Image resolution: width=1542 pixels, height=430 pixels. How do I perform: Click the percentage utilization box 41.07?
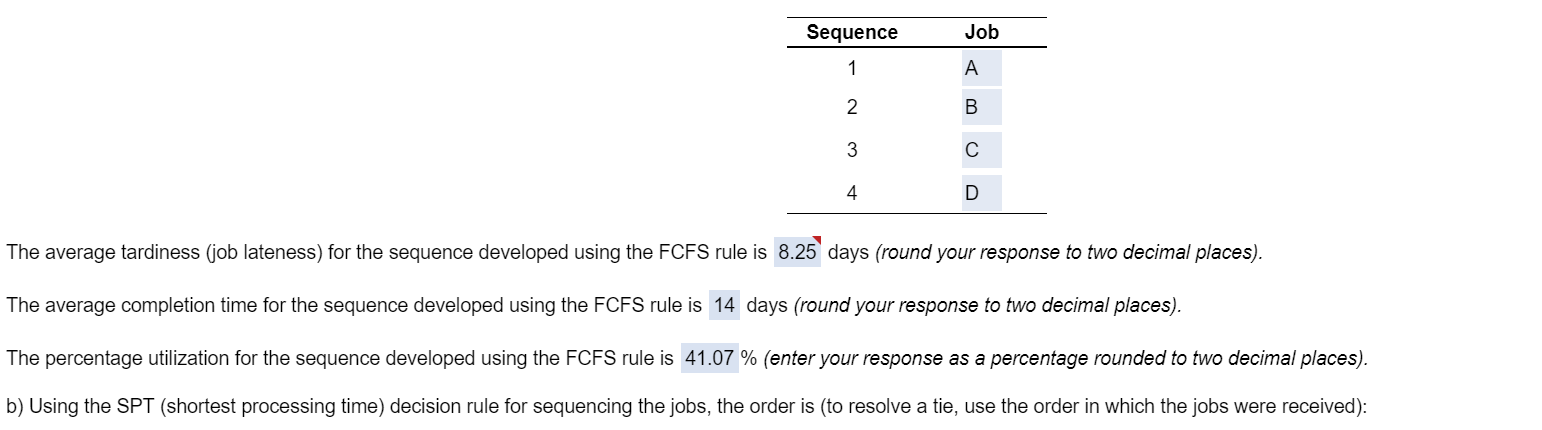coord(708,357)
